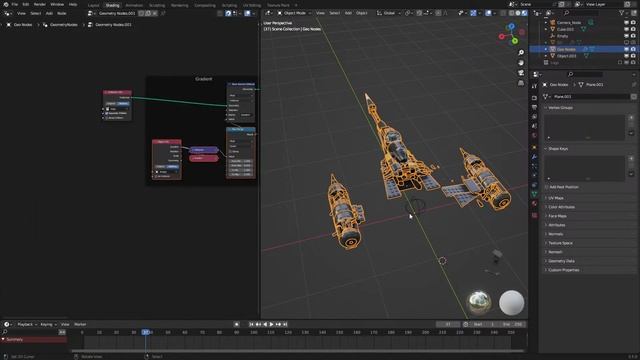Toggle viewport visibility for Geo Nodes

627,49
